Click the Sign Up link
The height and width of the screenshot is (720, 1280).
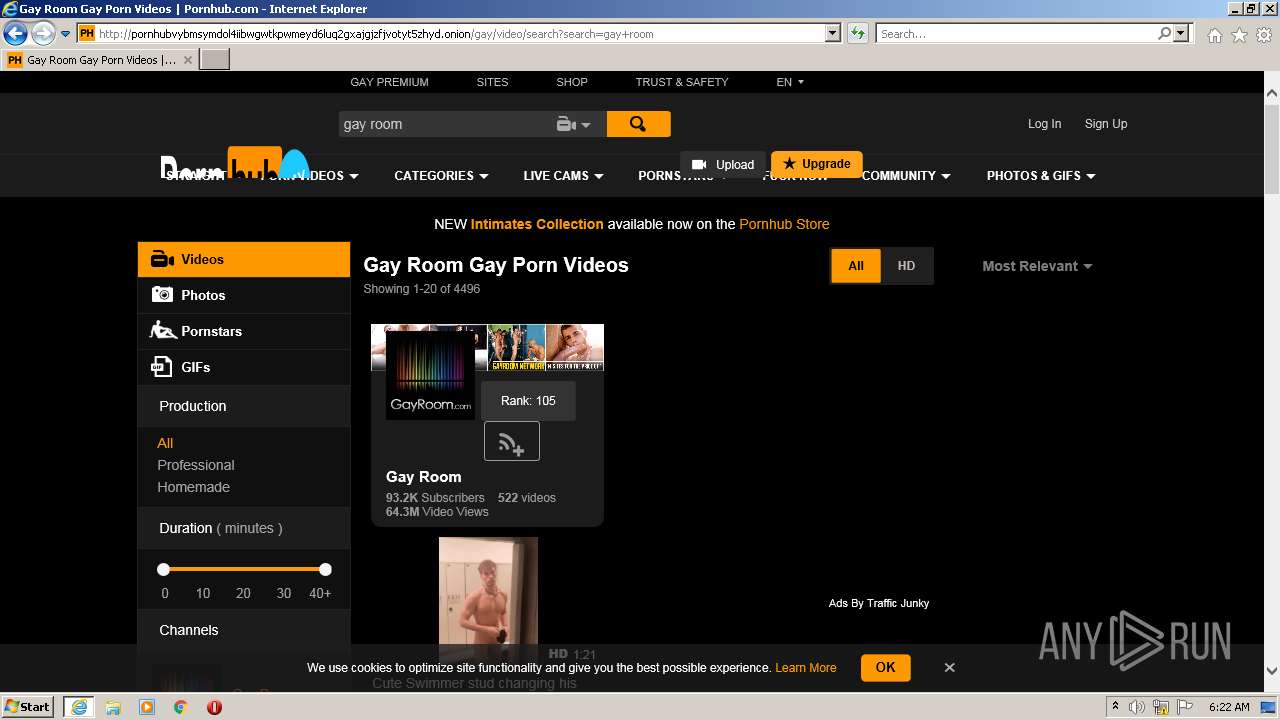pyautogui.click(x=1106, y=124)
